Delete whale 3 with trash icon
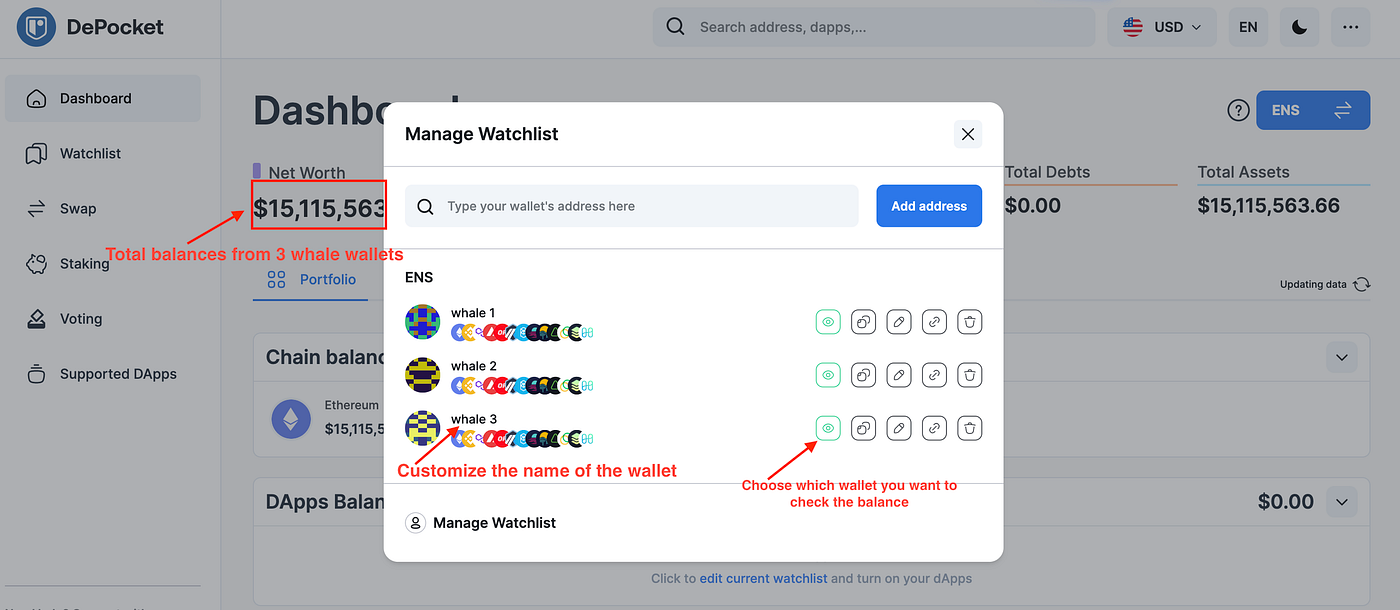The width and height of the screenshot is (1400, 610). pyautogui.click(x=969, y=428)
